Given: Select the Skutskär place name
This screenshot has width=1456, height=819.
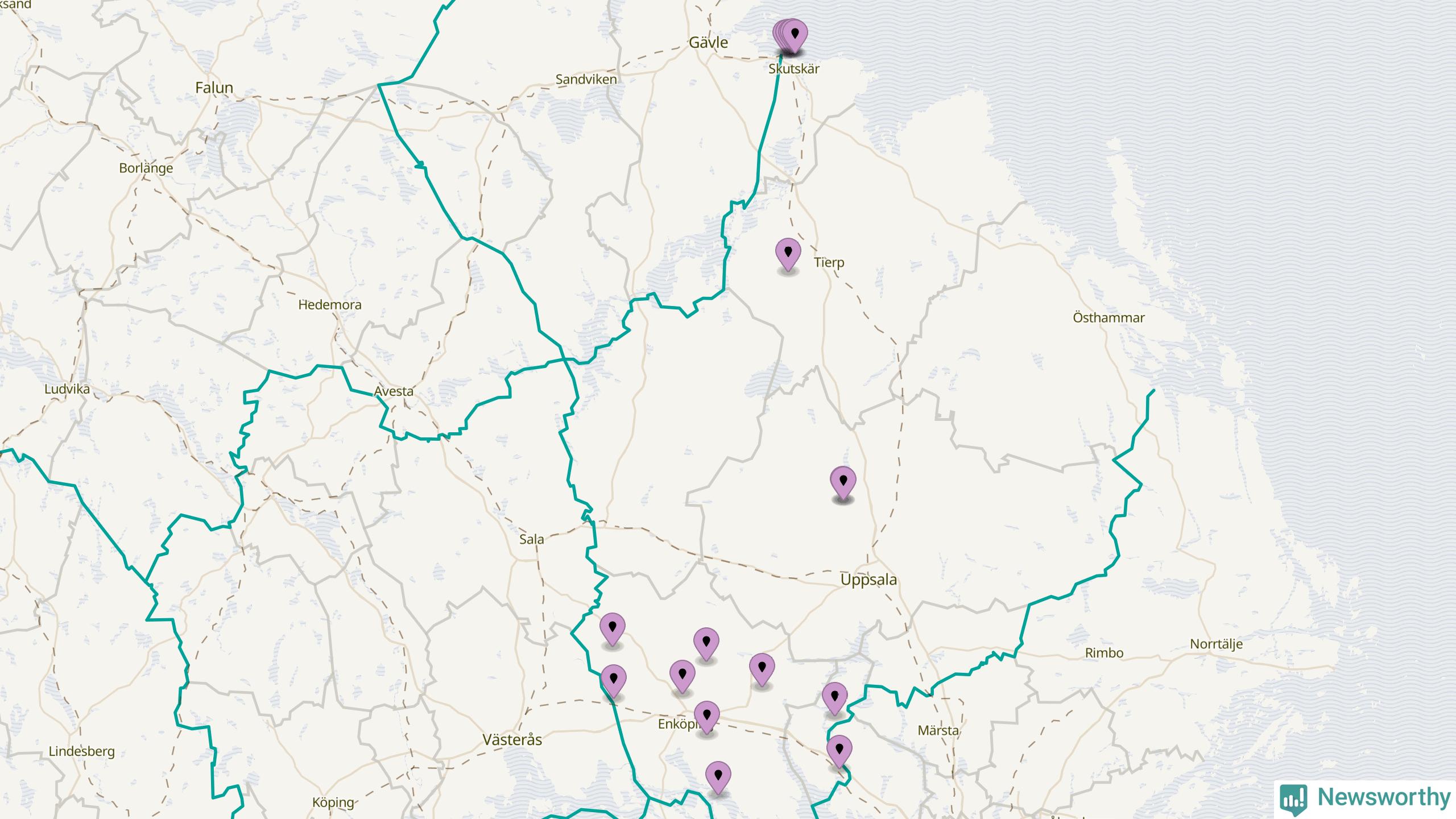Looking at the screenshot, I should [794, 69].
